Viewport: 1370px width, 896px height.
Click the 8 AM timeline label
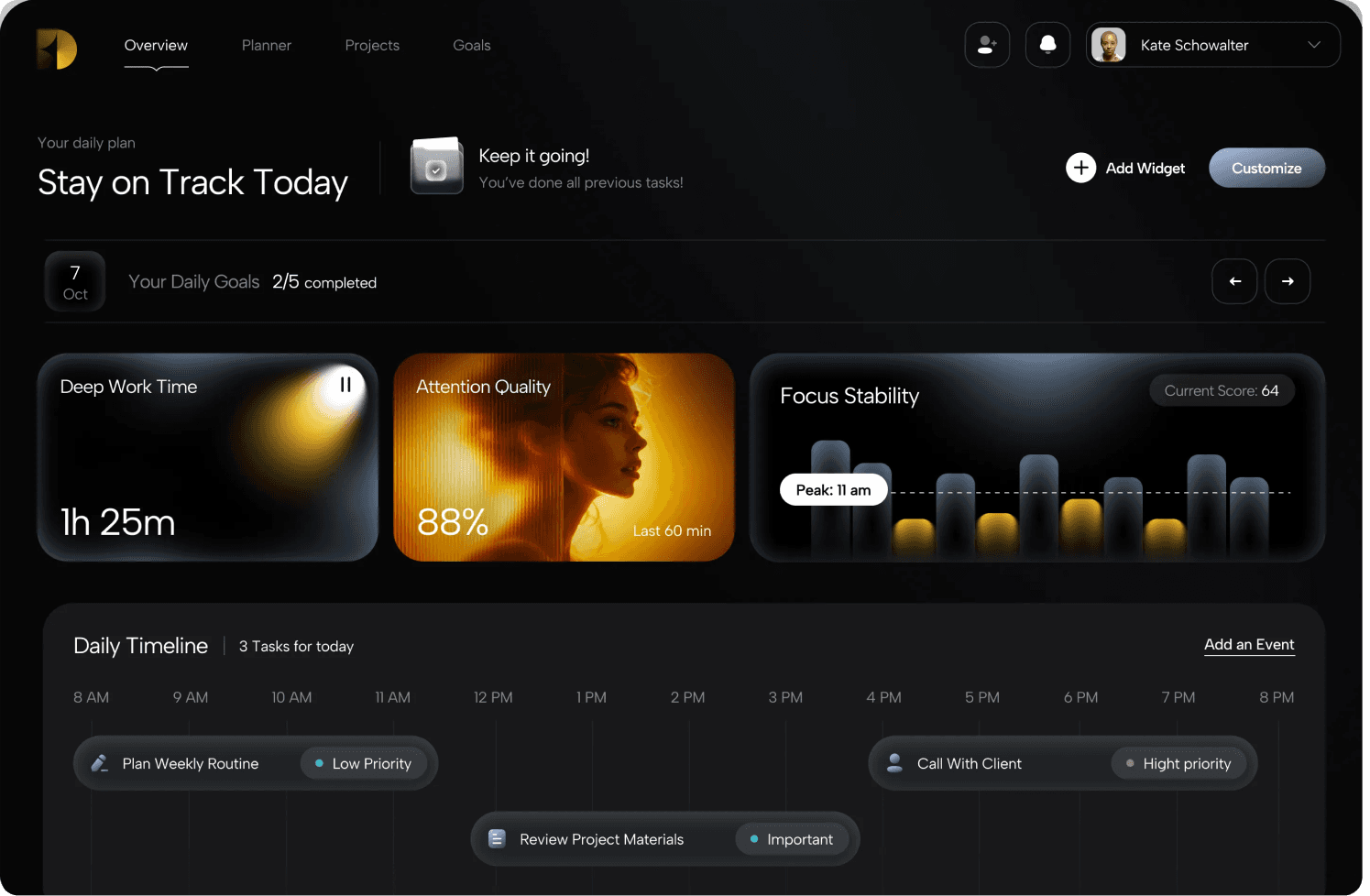92,697
